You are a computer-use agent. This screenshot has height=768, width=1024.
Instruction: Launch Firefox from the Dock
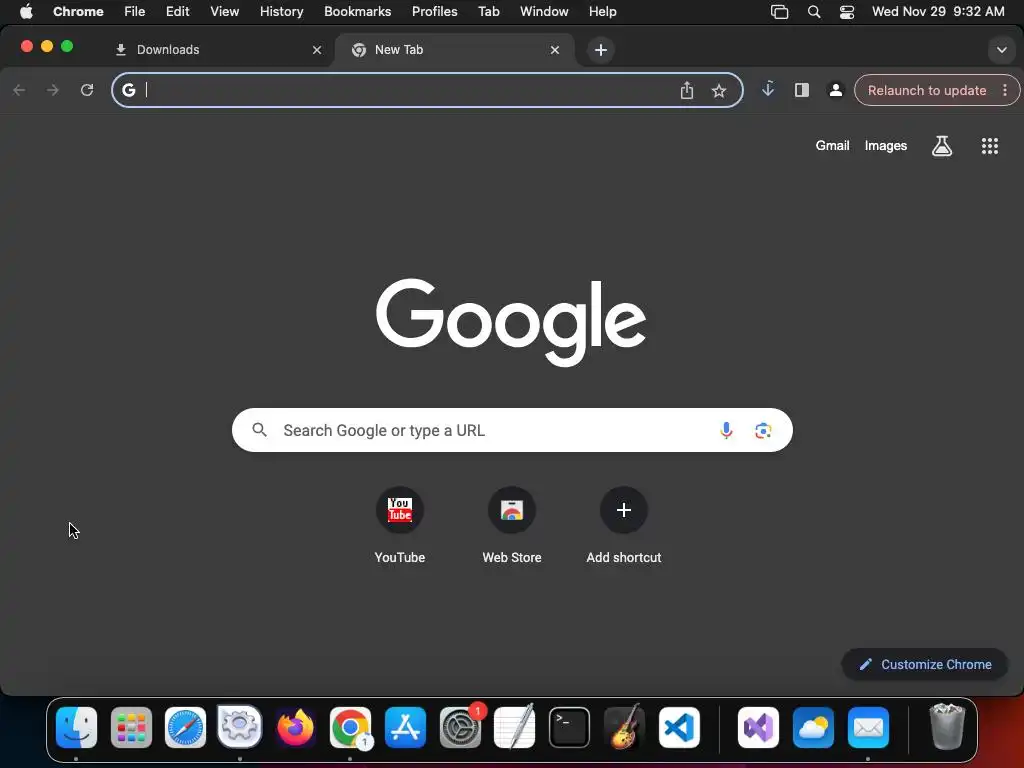pyautogui.click(x=295, y=727)
